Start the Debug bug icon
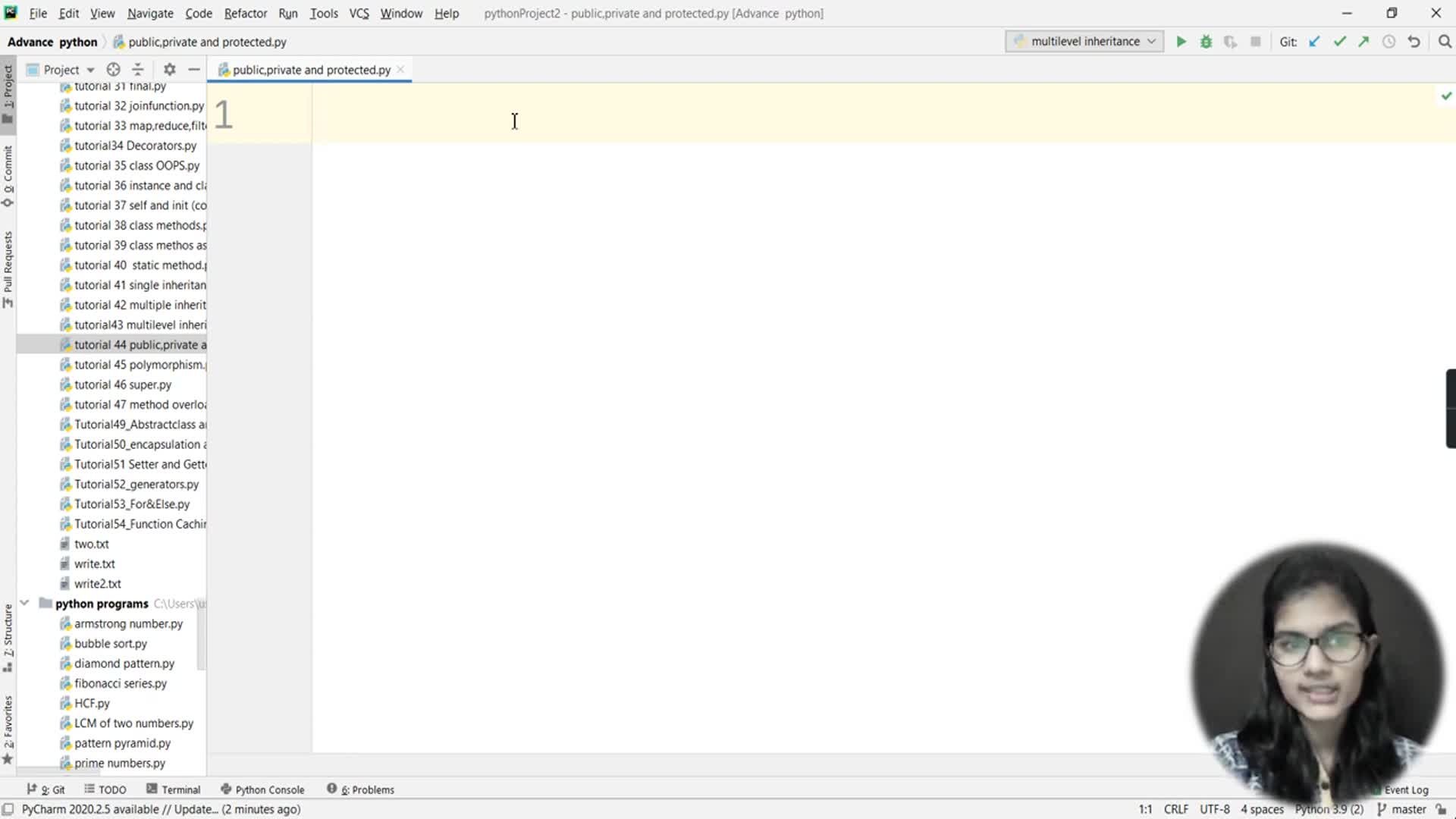This screenshot has height=819, width=1456. click(x=1206, y=42)
